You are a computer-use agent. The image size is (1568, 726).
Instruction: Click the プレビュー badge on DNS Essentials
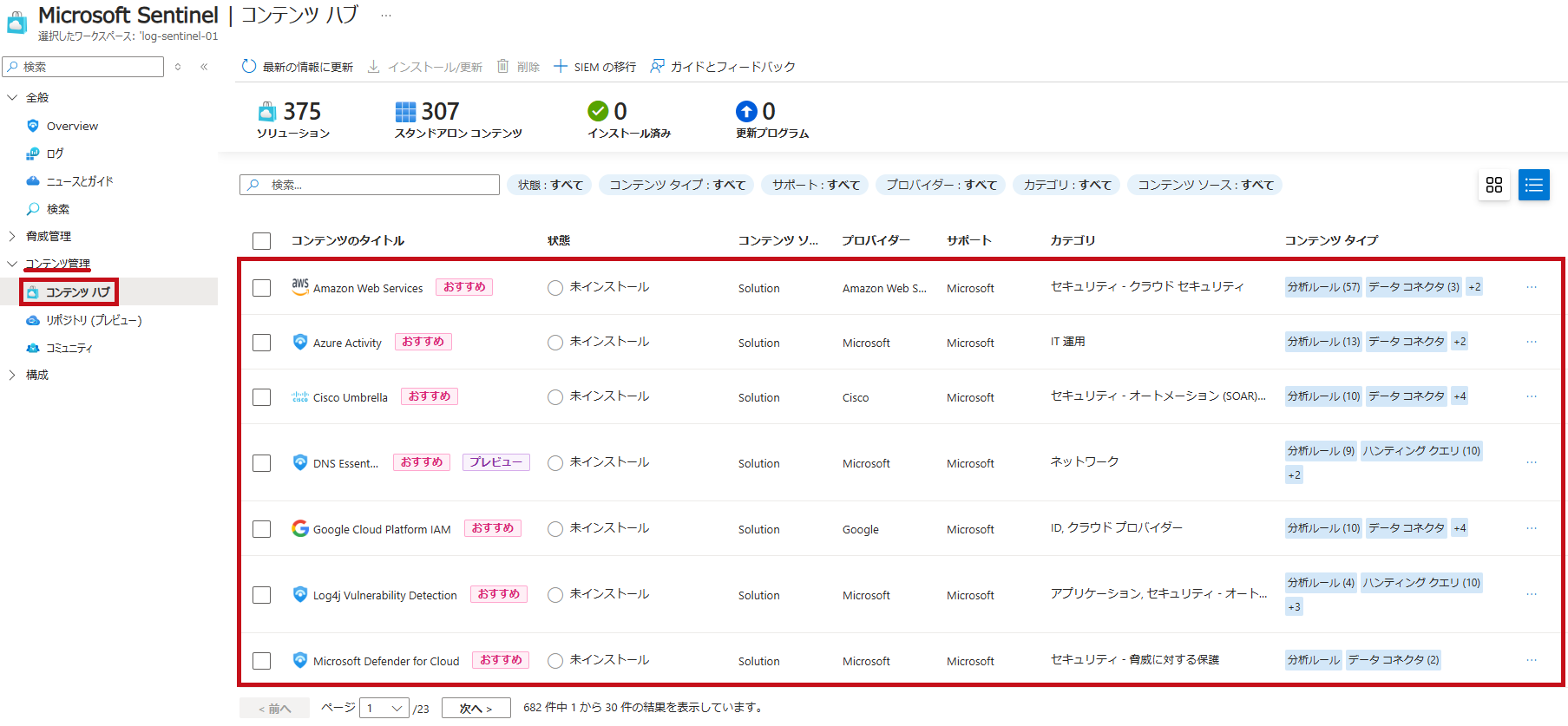[x=495, y=462]
